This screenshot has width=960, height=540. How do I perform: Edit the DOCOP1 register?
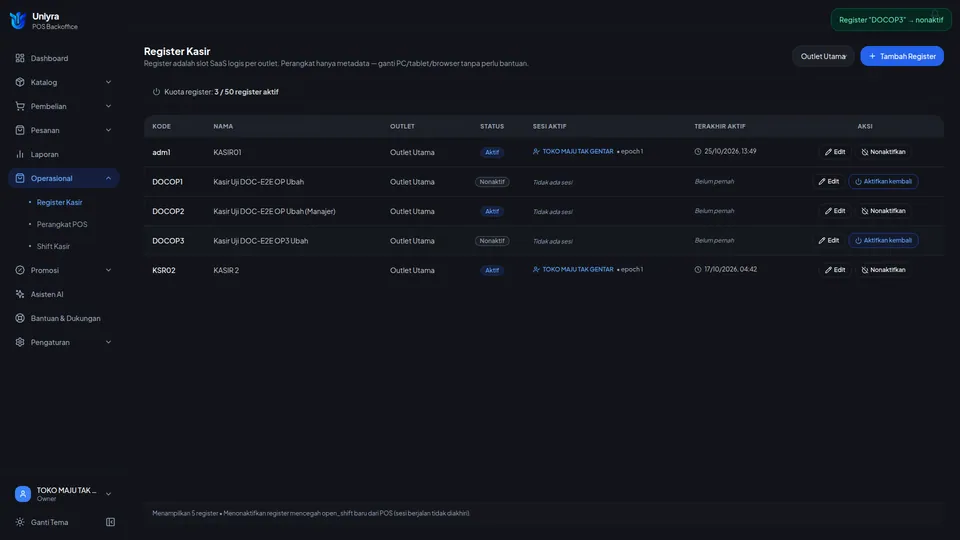(828, 181)
